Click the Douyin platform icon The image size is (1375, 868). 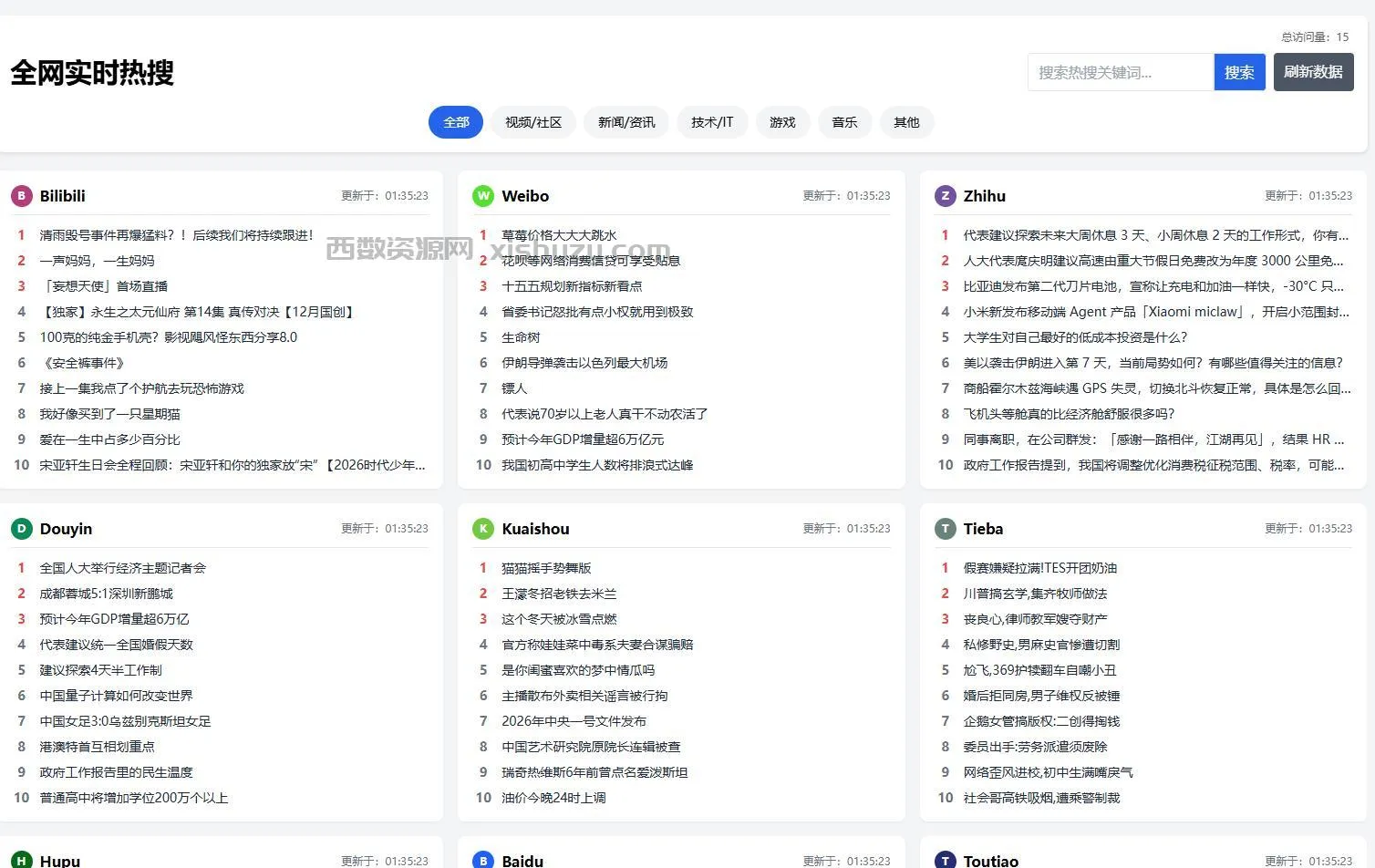click(21, 528)
